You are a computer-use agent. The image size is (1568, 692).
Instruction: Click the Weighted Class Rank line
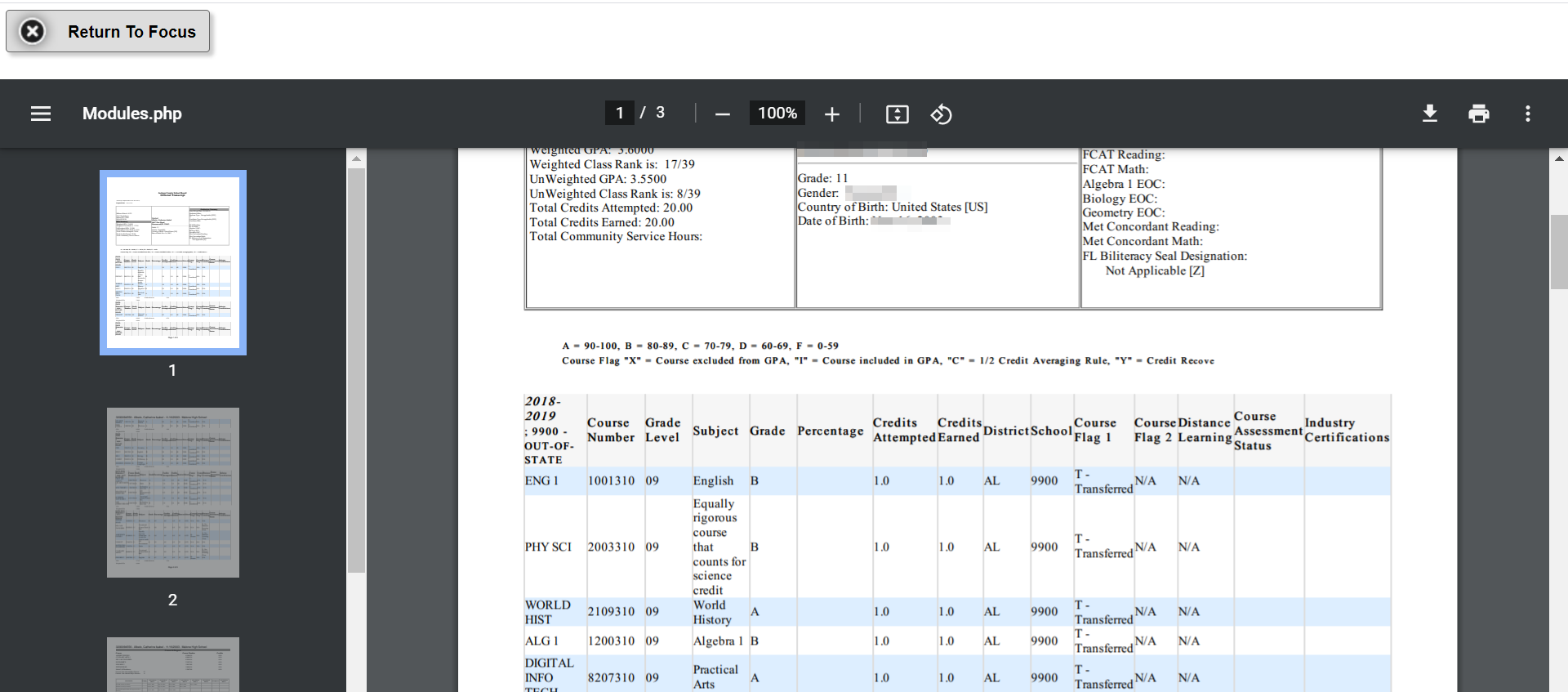(612, 164)
